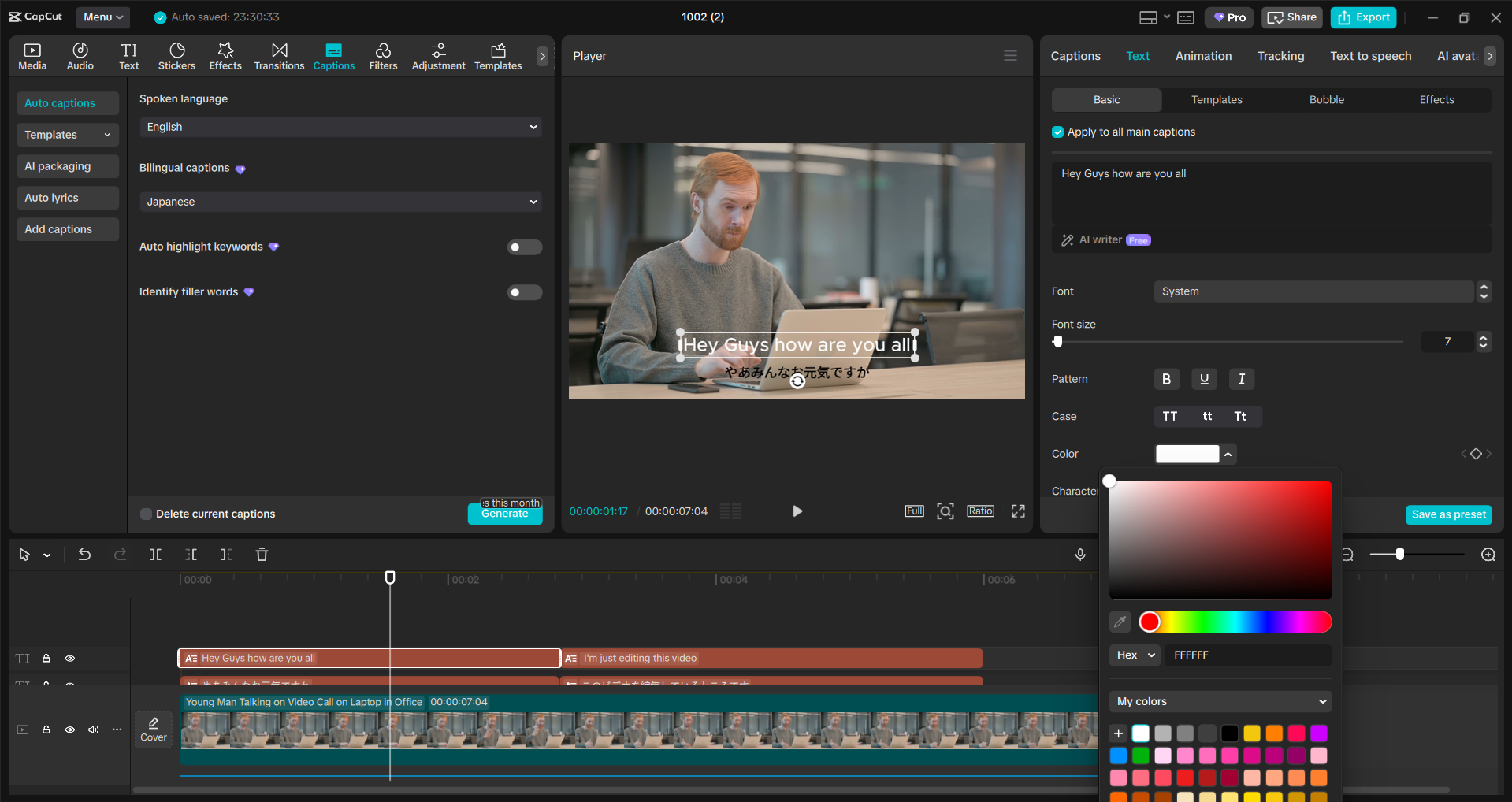Click the Hex FFFFFF input field
Image resolution: width=1512 pixels, height=802 pixels.
pyautogui.click(x=1249, y=655)
